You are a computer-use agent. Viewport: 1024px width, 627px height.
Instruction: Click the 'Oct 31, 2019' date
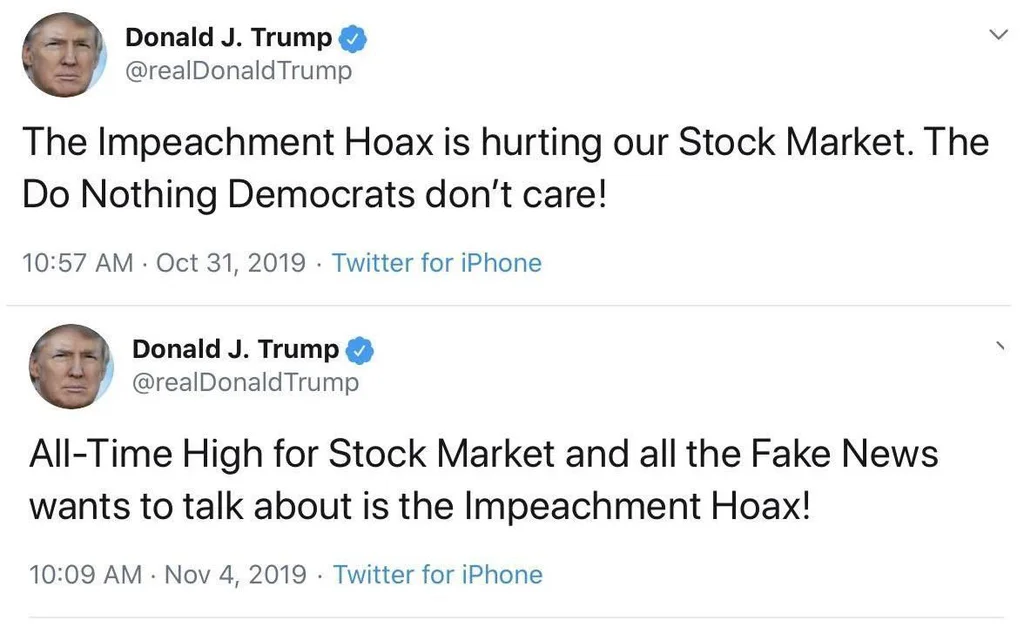231,263
